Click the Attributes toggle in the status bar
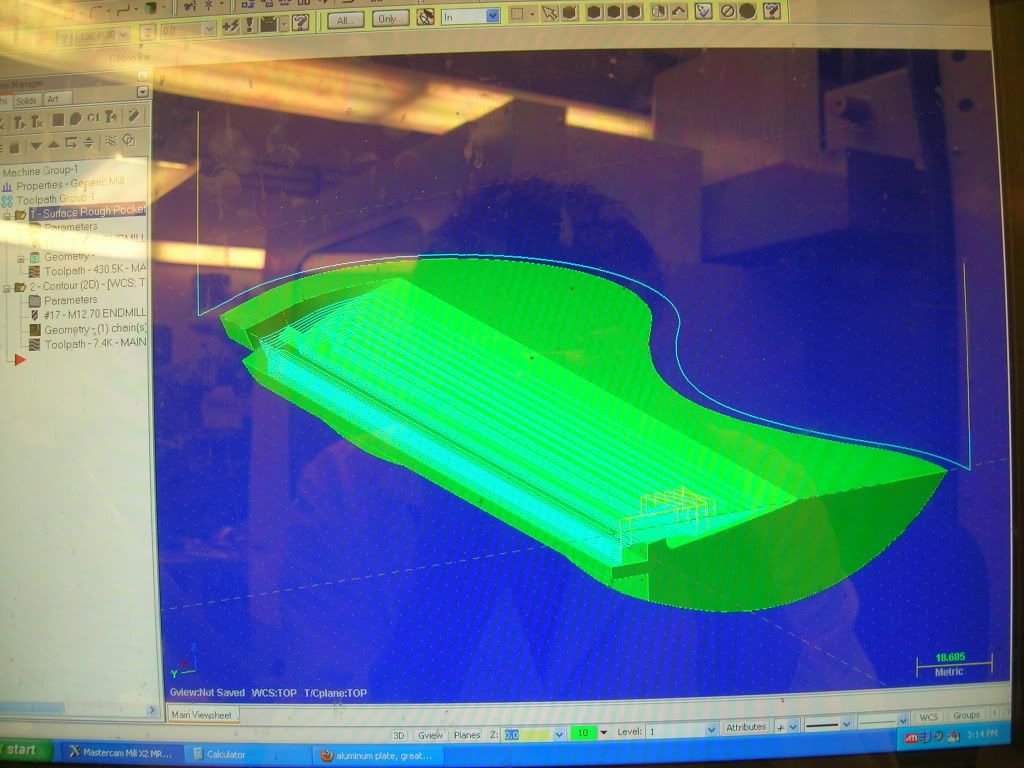 746,729
